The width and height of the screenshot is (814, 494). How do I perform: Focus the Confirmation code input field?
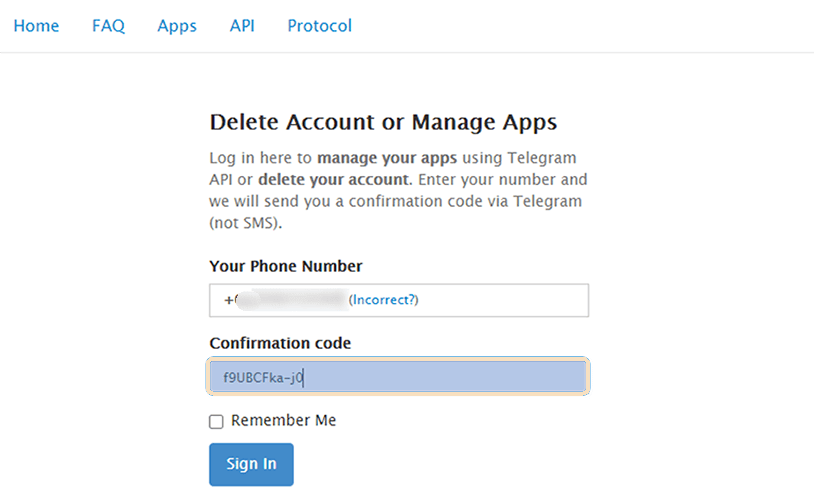point(398,377)
